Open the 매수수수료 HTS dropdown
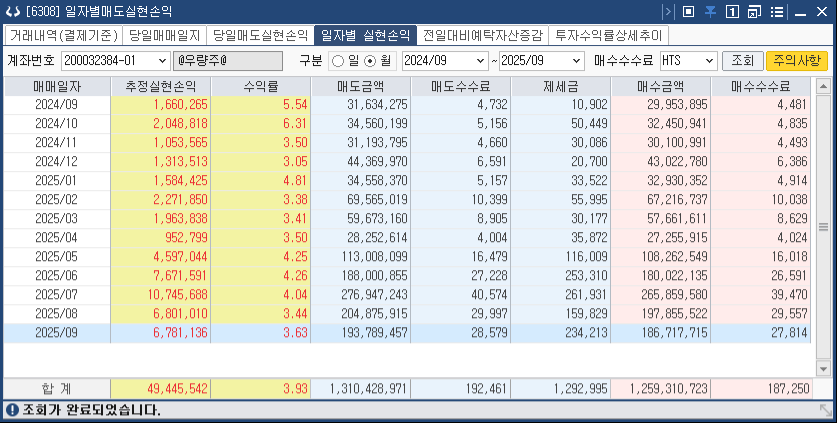 (710, 61)
